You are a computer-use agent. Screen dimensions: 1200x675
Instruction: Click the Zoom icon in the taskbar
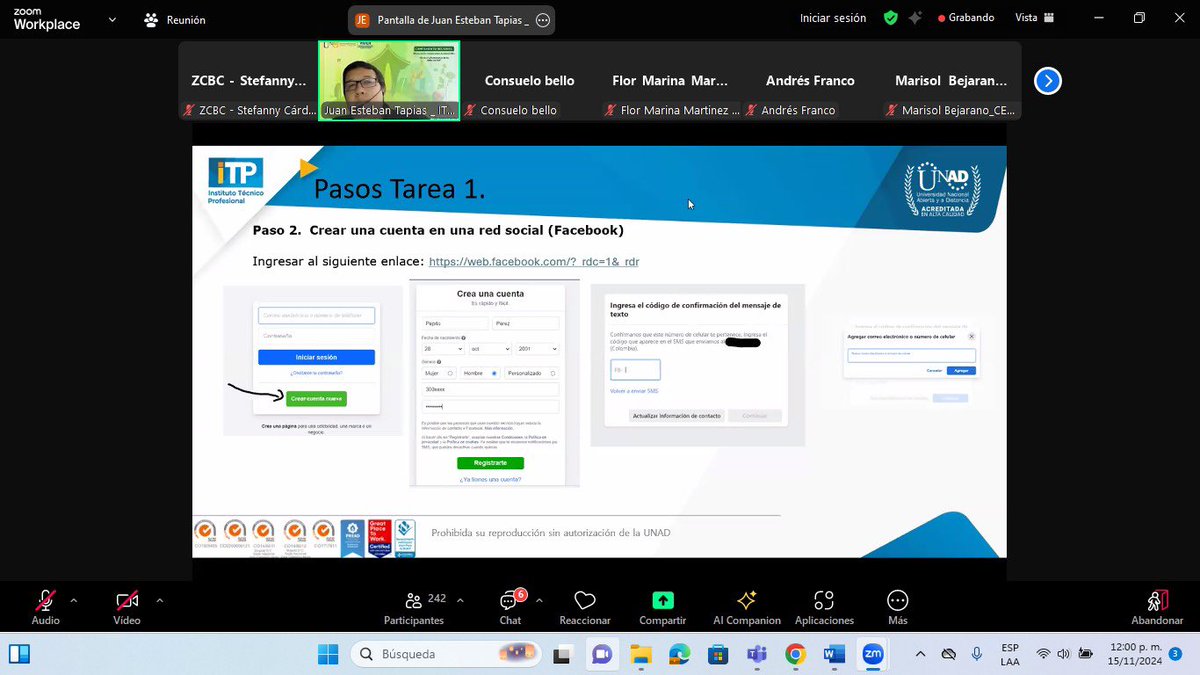click(x=873, y=654)
